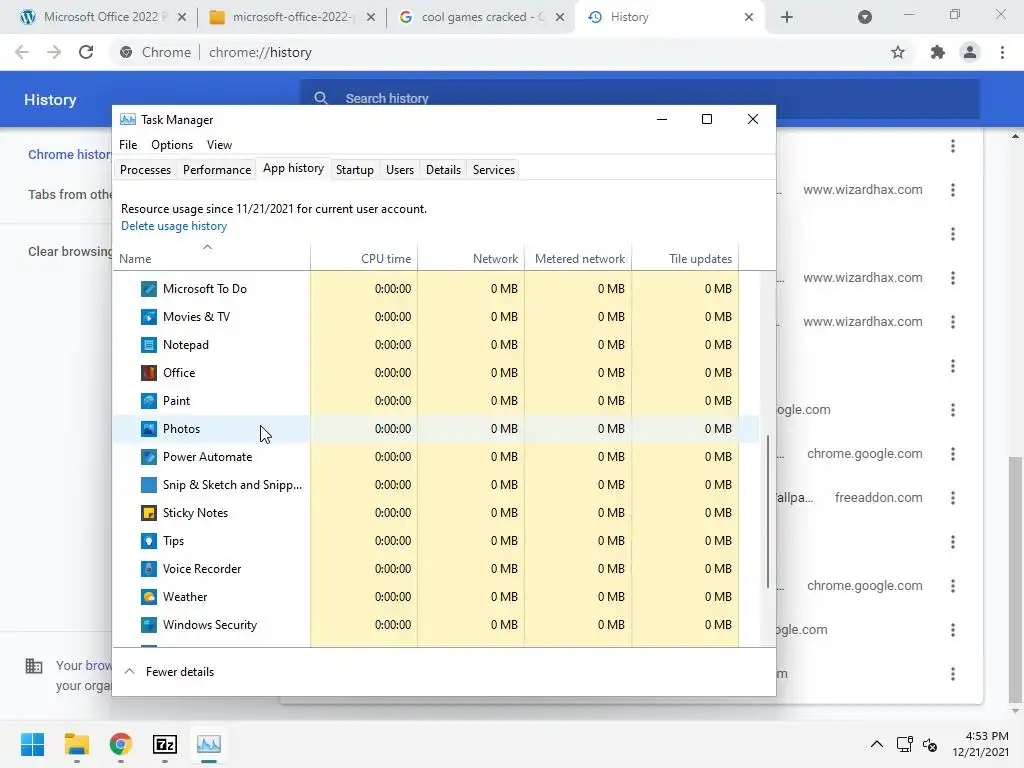Screen dimensions: 1024x768
Task: Sort by Name column header
Action: point(212,259)
